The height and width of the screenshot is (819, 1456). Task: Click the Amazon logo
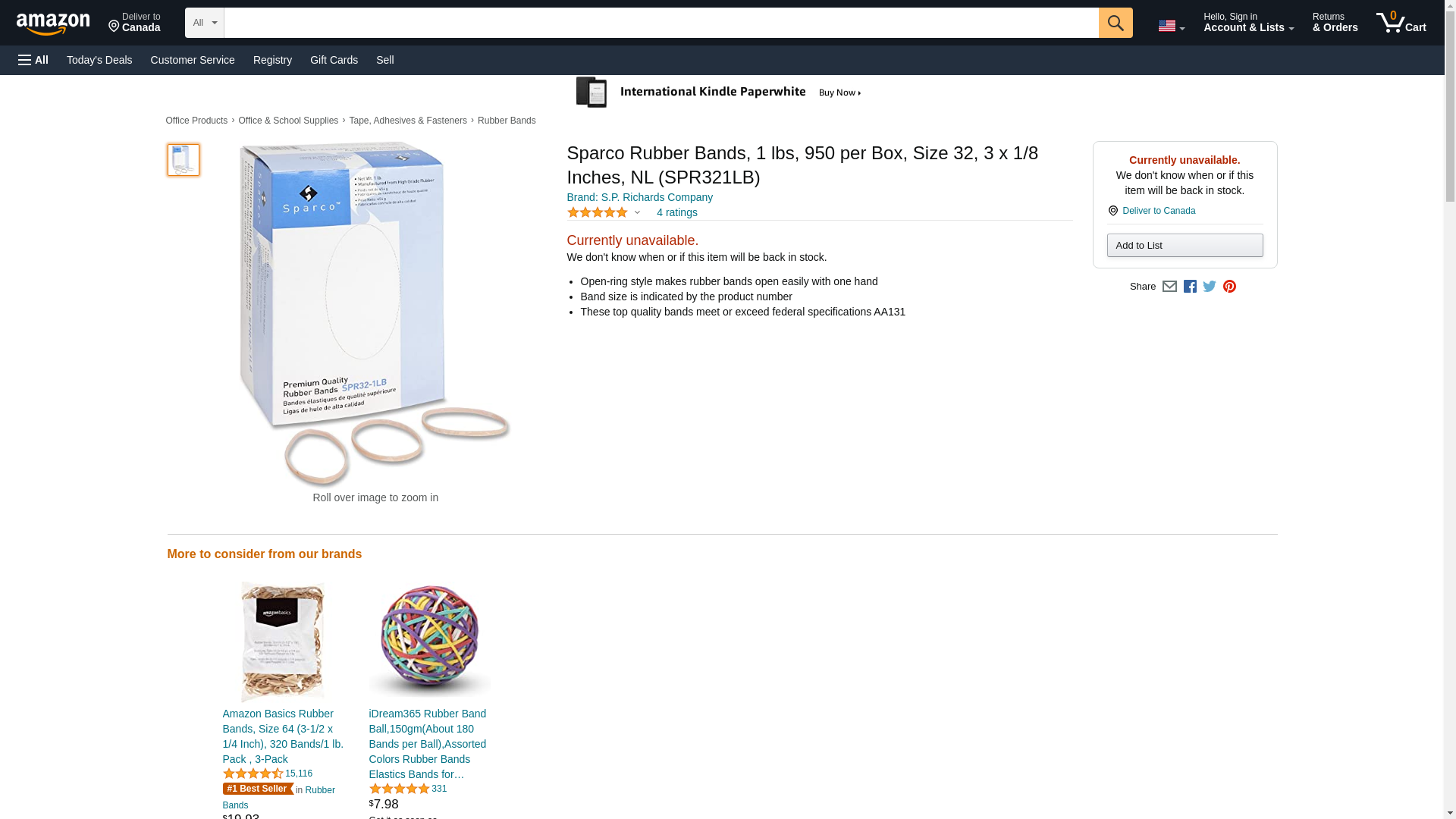pos(53,24)
